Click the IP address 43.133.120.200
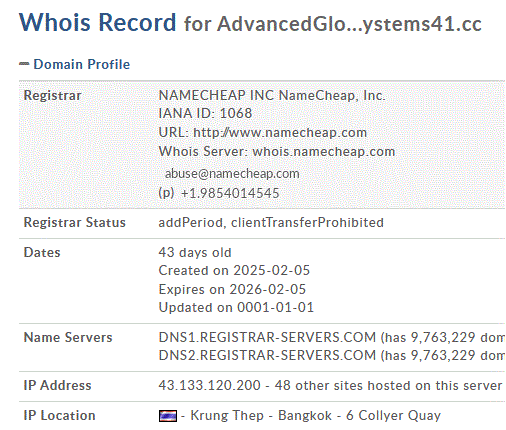Screen dimensions: 506x430 click(x=209, y=385)
